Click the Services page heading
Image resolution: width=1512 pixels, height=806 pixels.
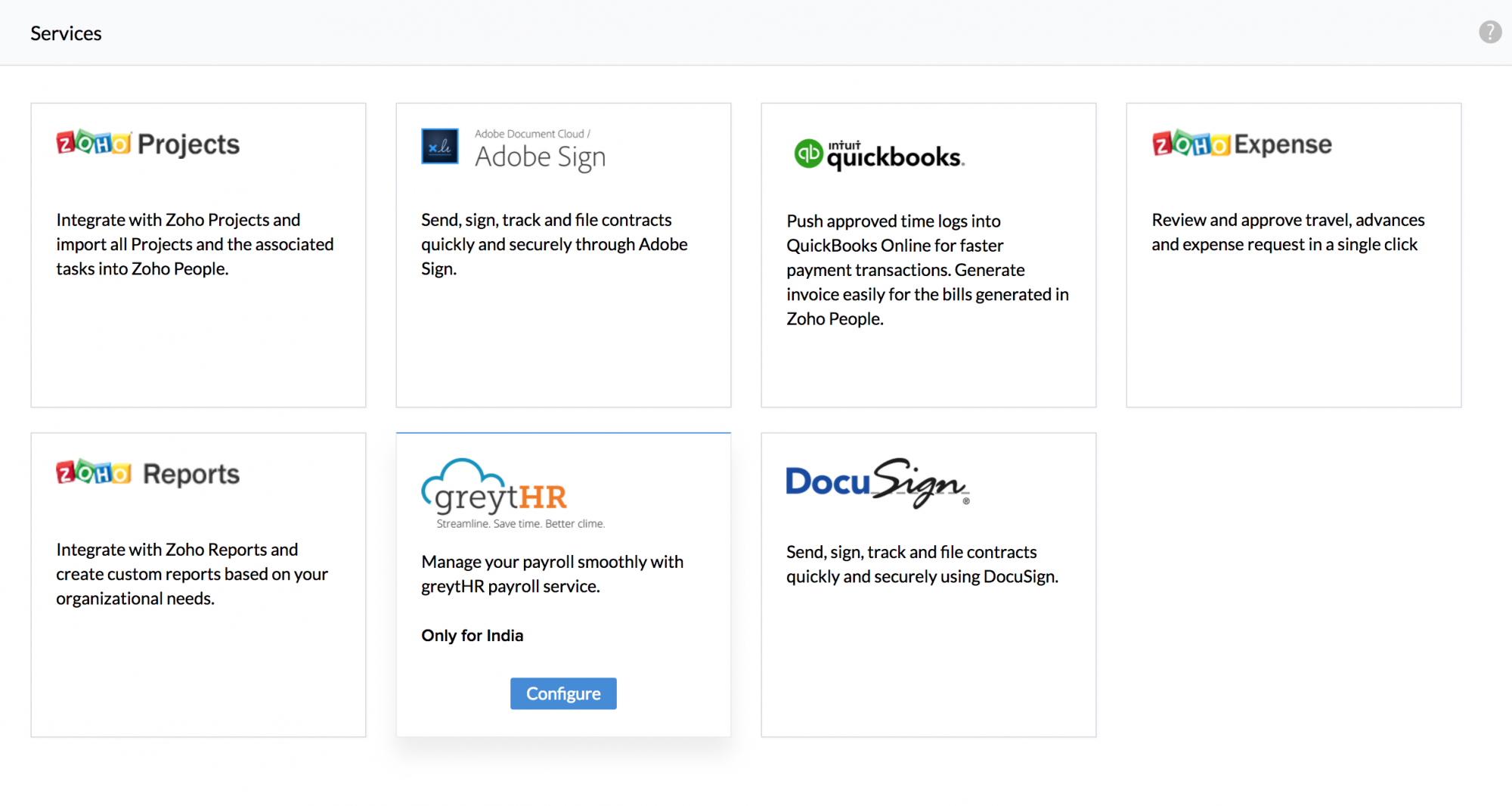click(x=66, y=33)
